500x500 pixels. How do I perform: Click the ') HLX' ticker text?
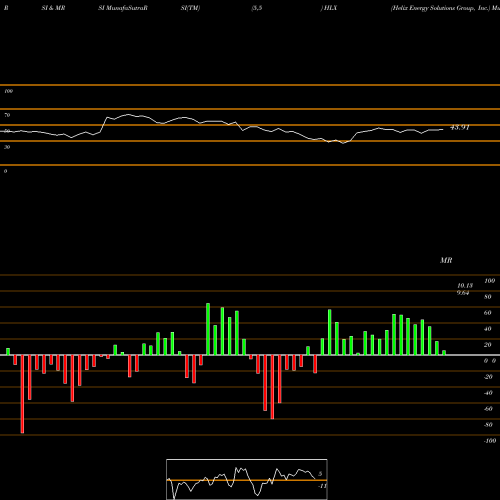pos(329,8)
